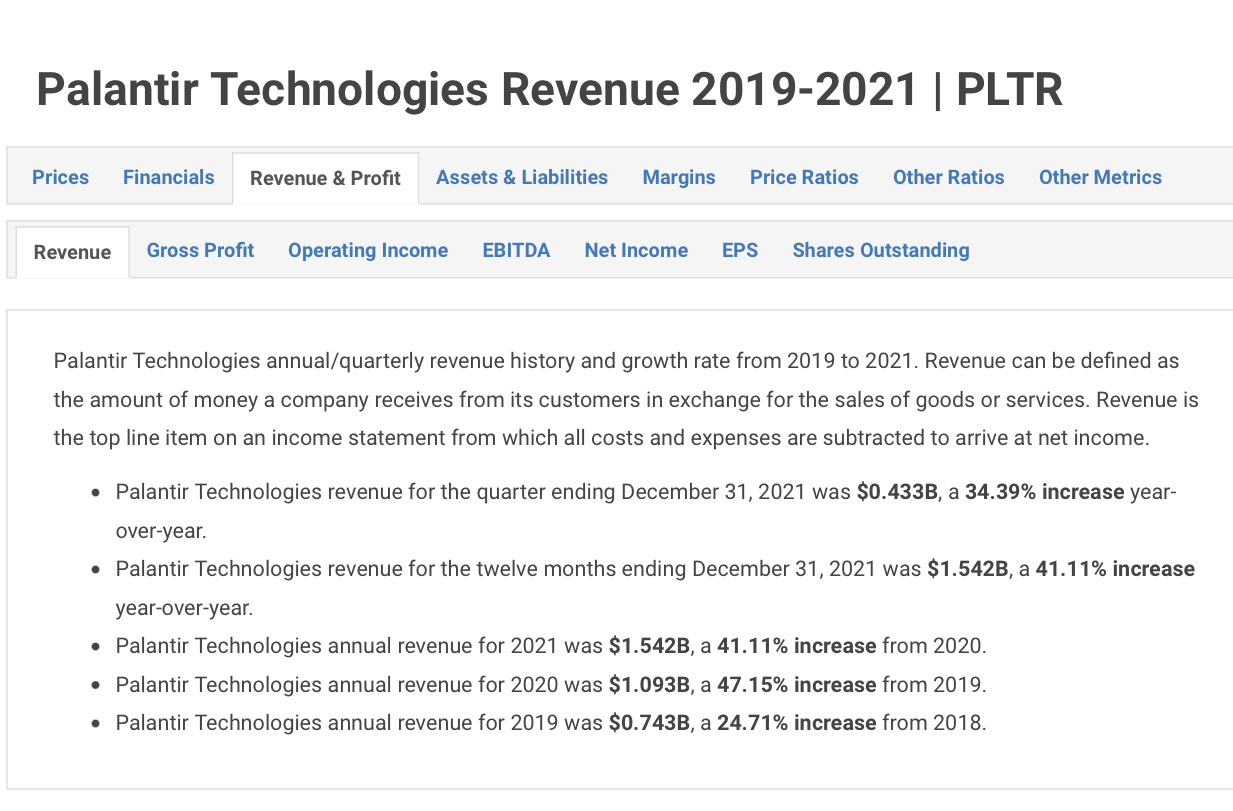The height and width of the screenshot is (811, 1233).
Task: Open the Prices tab
Action: coord(60,177)
